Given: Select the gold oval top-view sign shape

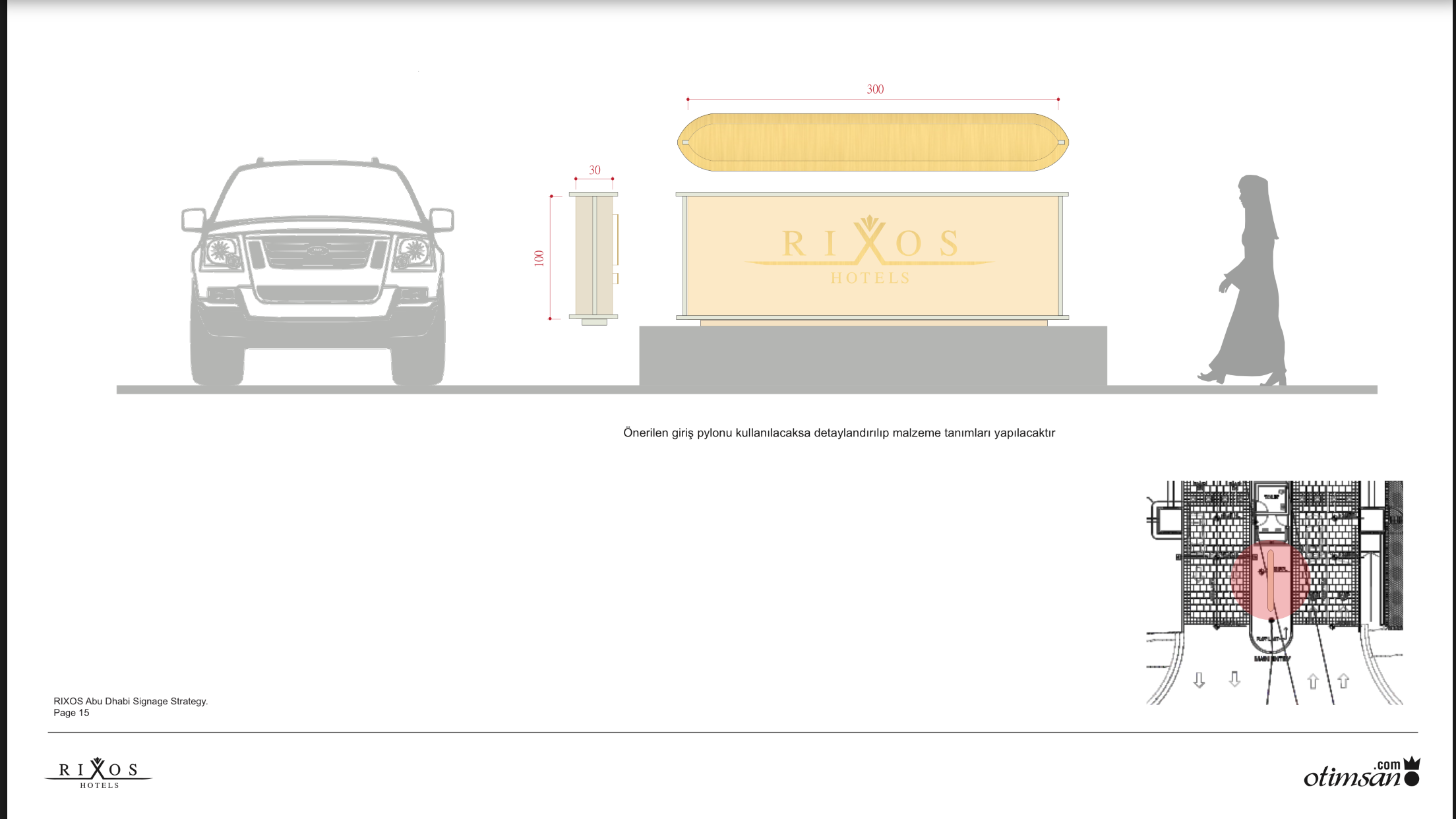Looking at the screenshot, I should (873, 142).
